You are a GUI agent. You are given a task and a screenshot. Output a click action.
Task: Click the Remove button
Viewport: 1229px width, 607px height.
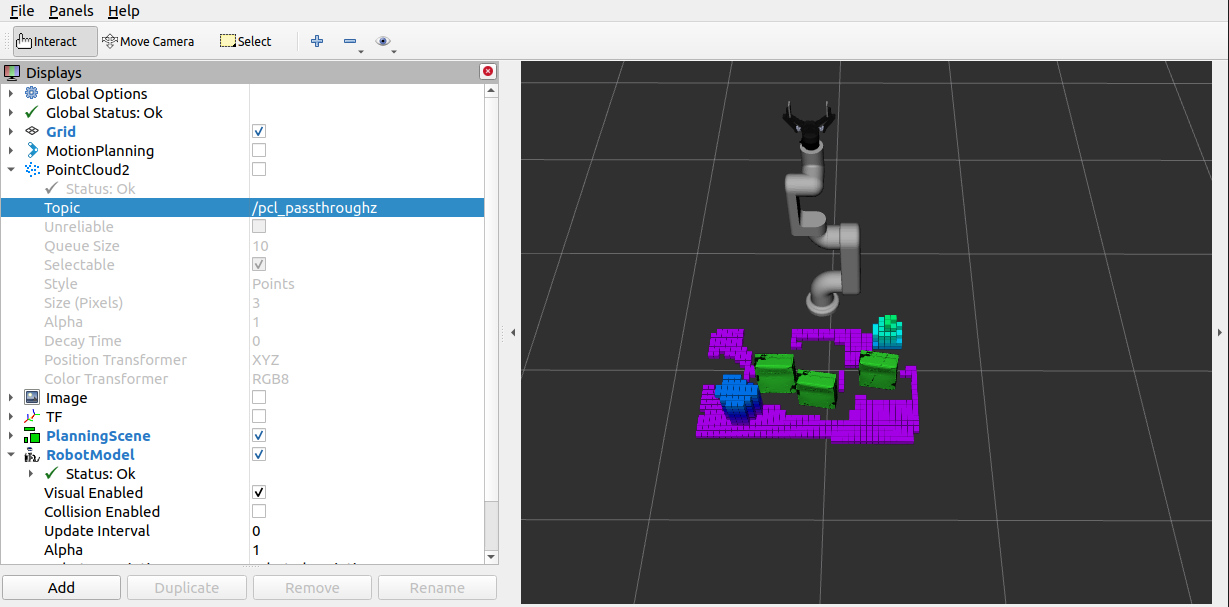click(312, 587)
